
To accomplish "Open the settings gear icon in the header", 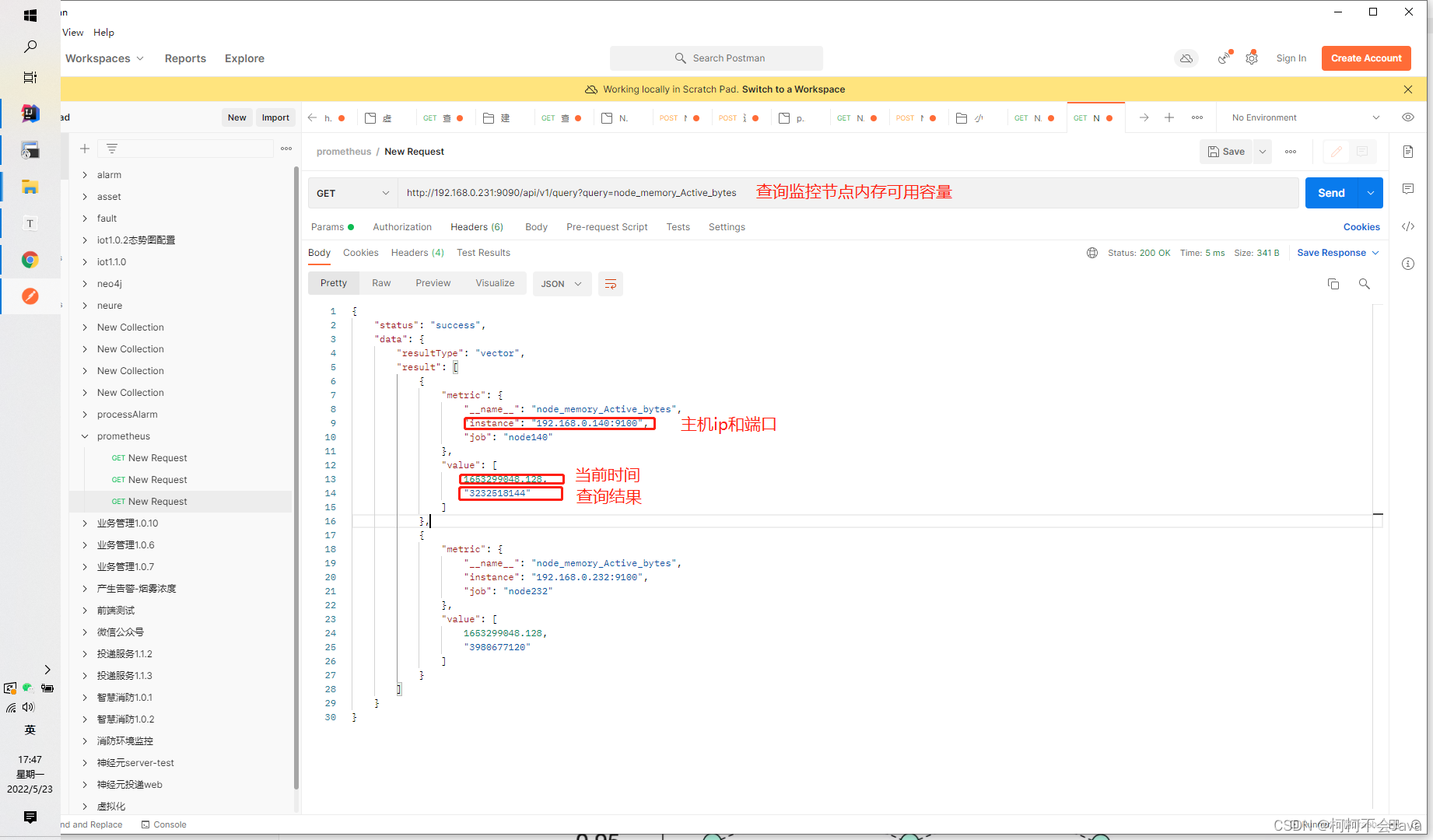I will [x=1252, y=58].
